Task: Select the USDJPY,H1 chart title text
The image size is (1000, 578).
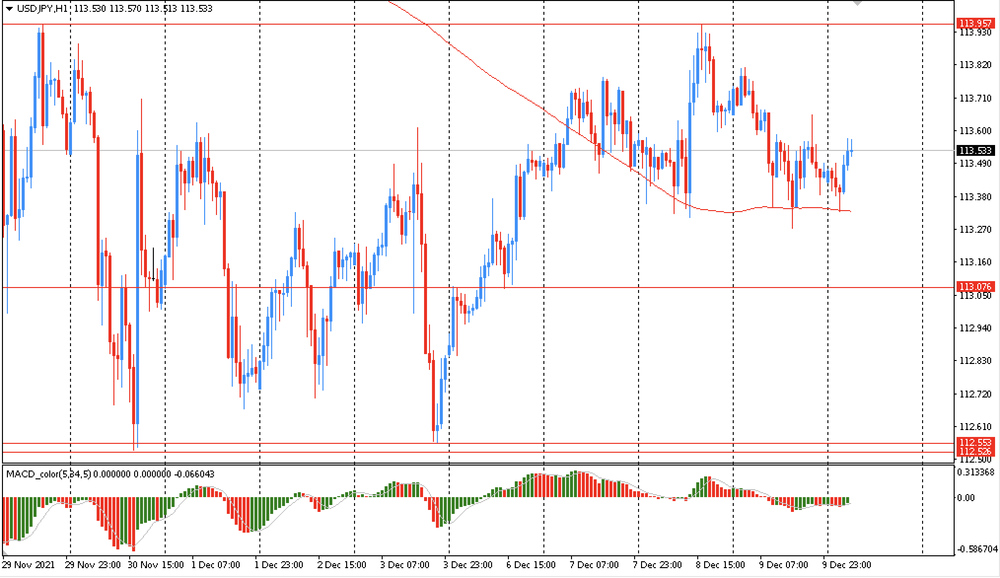Action: (43, 9)
